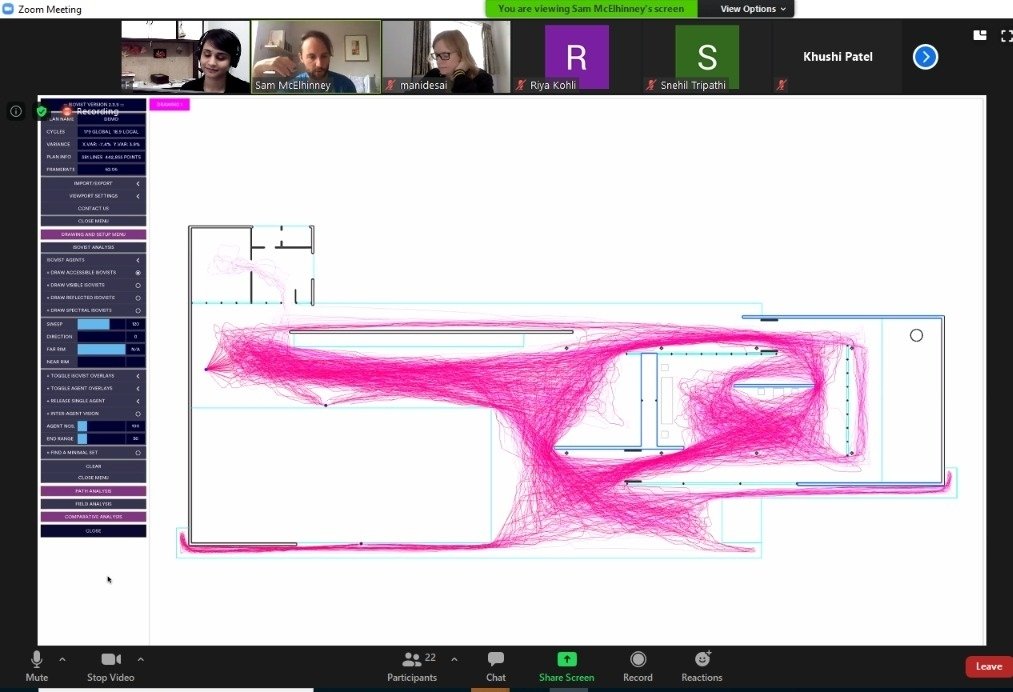This screenshot has width=1013, height=692.
Task: Leave the meeting
Action: point(988,666)
